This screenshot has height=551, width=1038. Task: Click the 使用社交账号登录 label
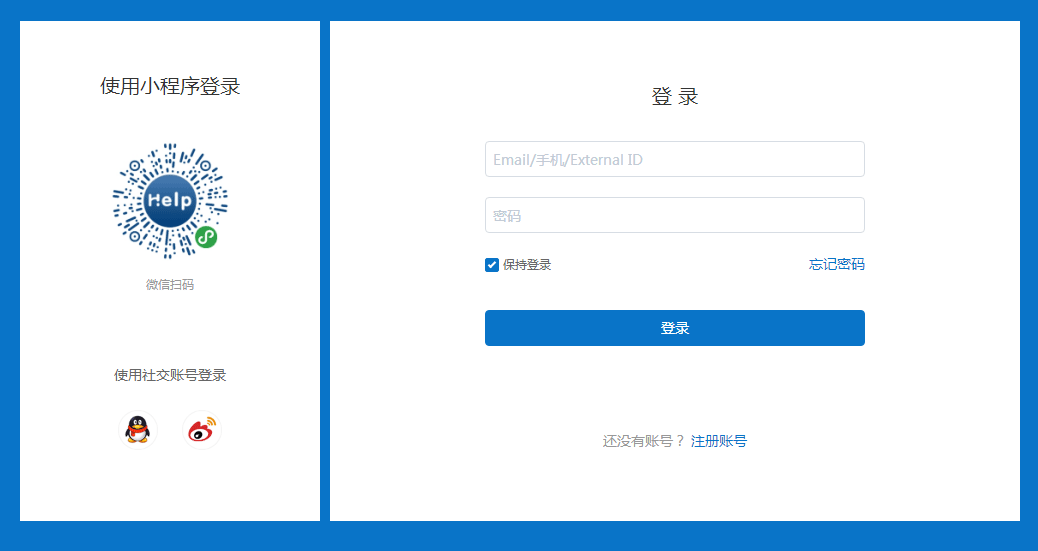tap(170, 376)
